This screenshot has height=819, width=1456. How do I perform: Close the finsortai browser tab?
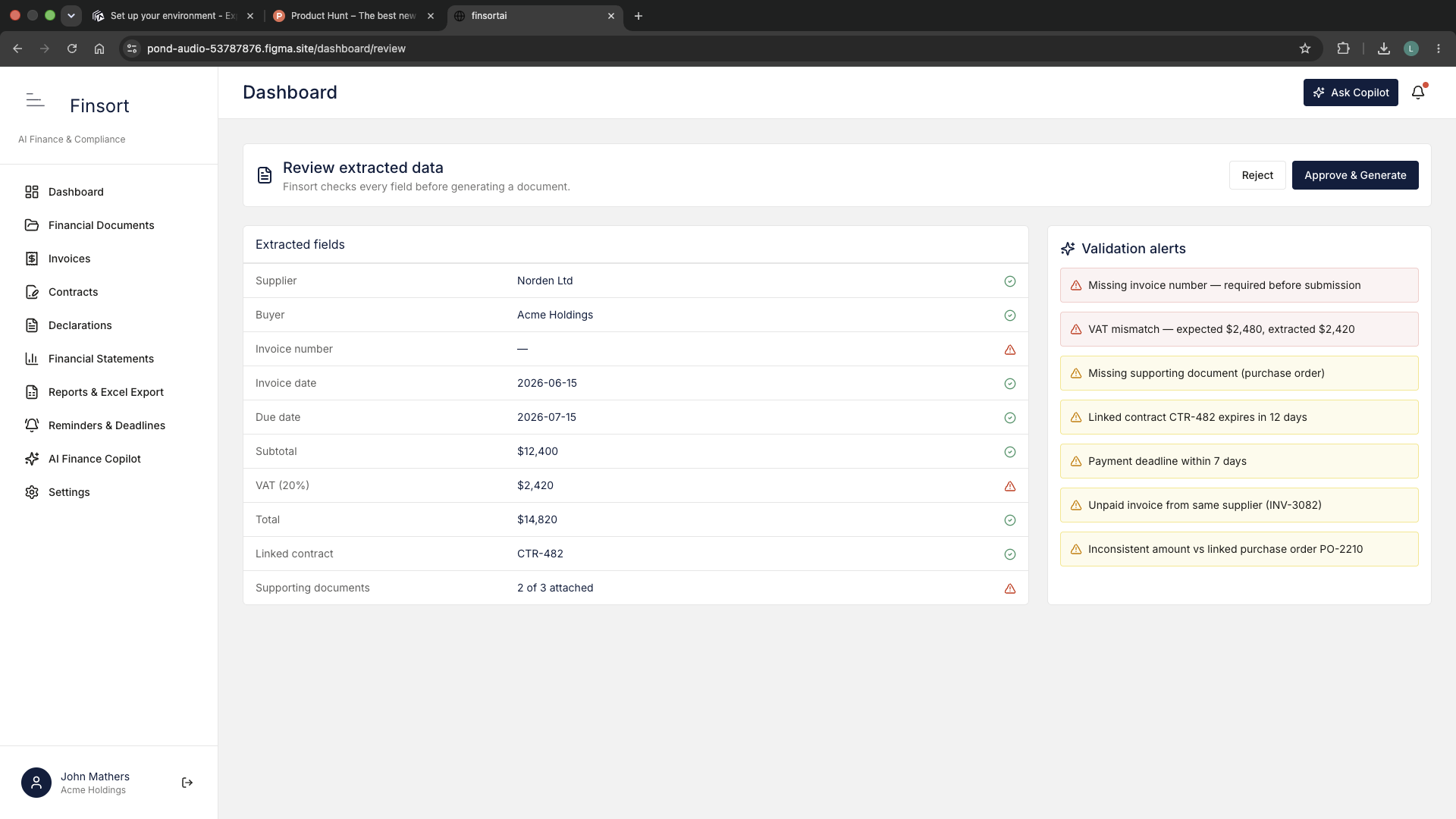[611, 16]
